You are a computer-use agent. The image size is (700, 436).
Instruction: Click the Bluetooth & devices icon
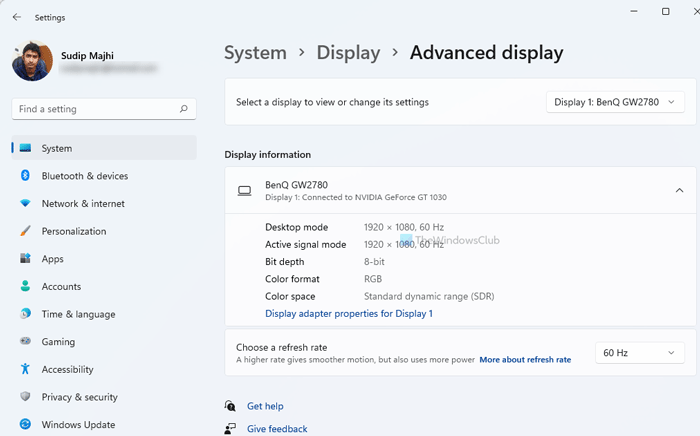pyautogui.click(x=26, y=176)
